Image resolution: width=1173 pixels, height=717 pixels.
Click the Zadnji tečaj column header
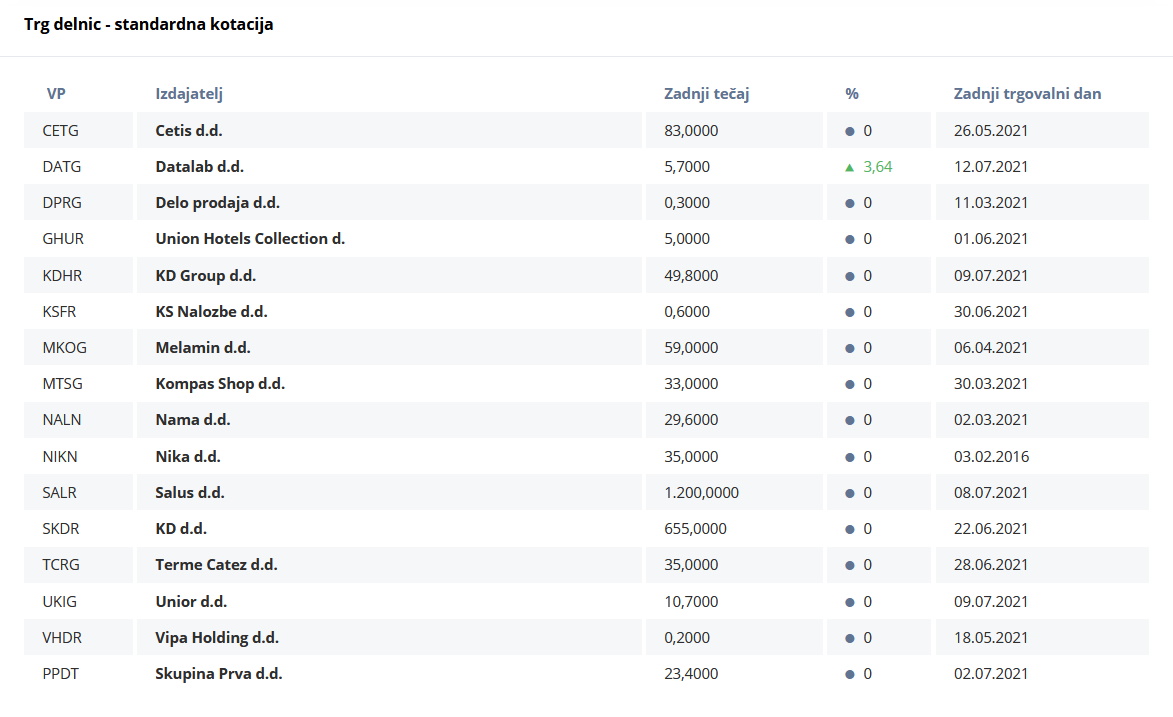click(x=706, y=94)
